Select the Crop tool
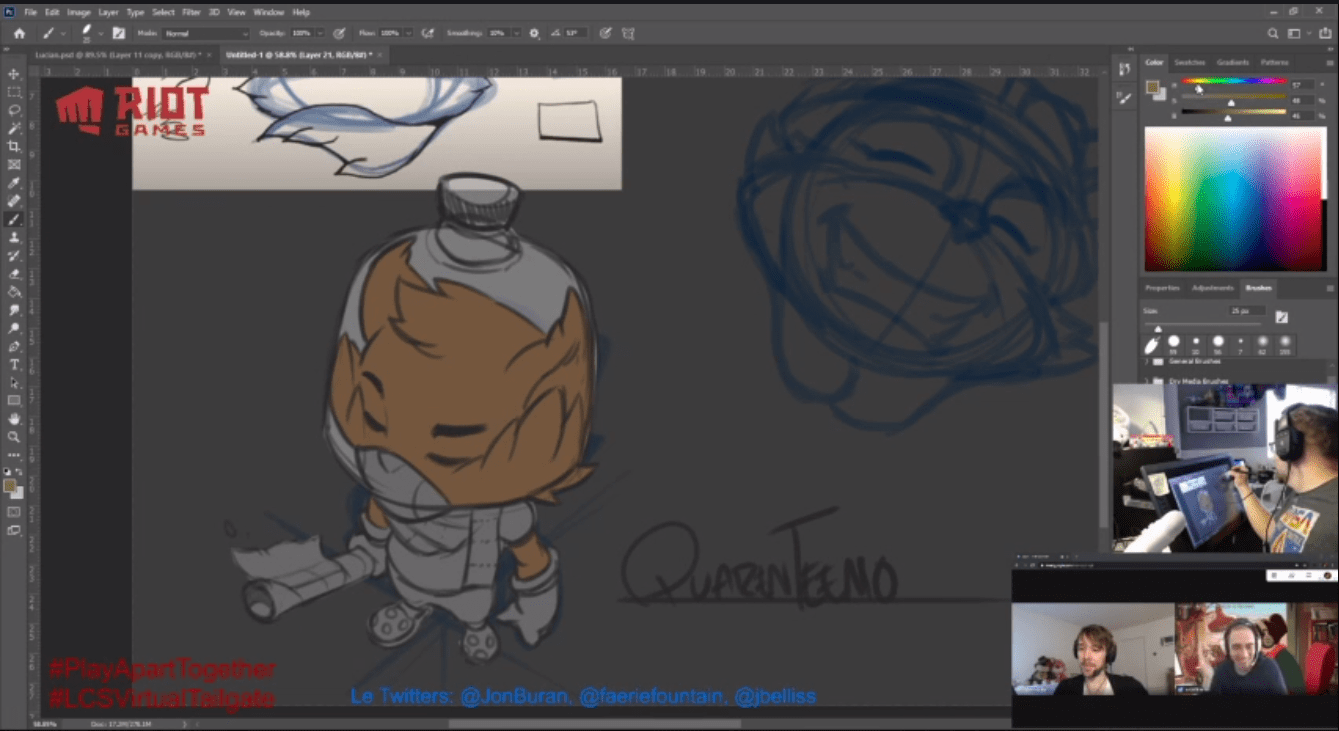 (14, 146)
